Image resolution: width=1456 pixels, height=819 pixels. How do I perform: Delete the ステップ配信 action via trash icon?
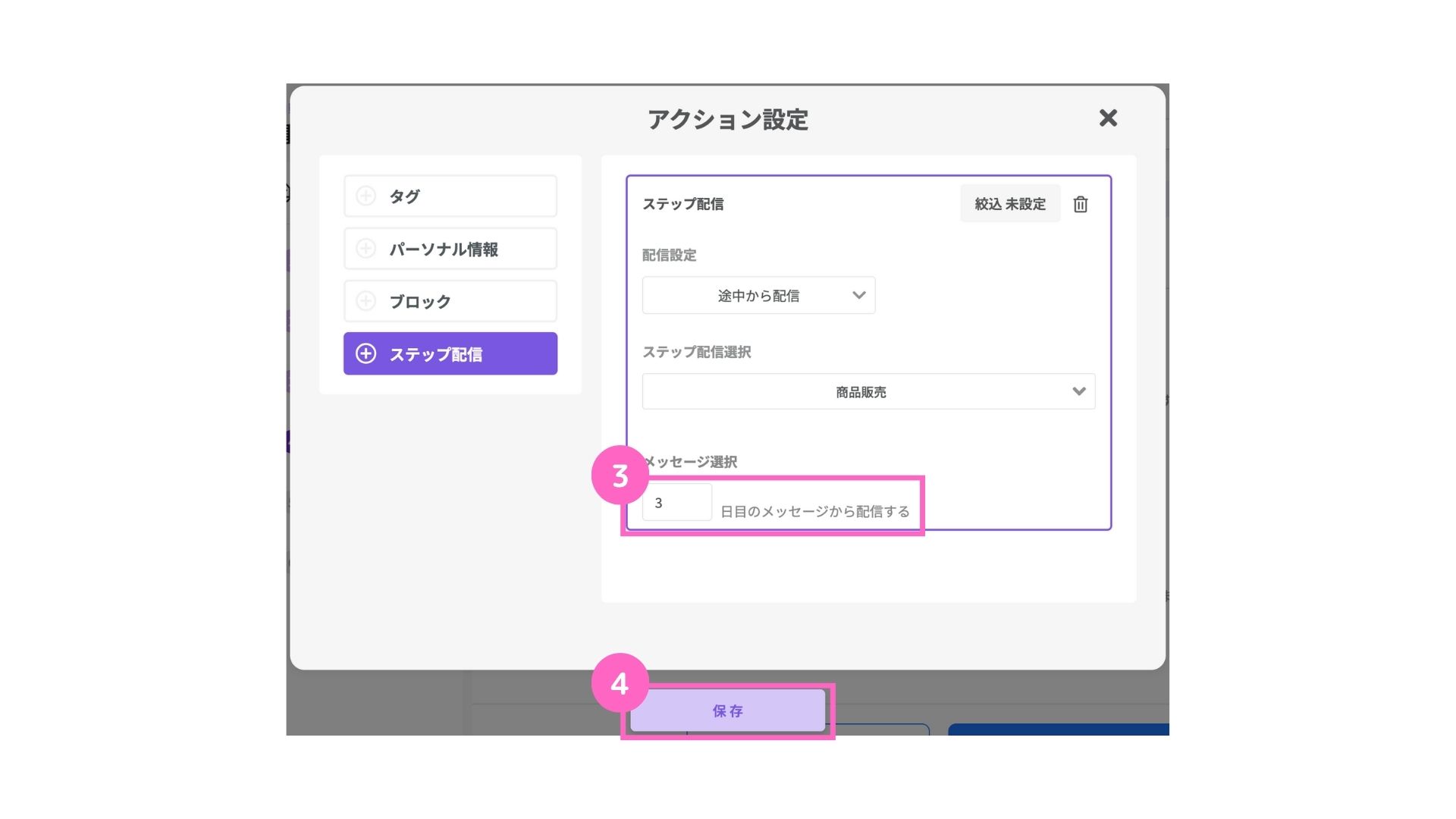(x=1081, y=204)
